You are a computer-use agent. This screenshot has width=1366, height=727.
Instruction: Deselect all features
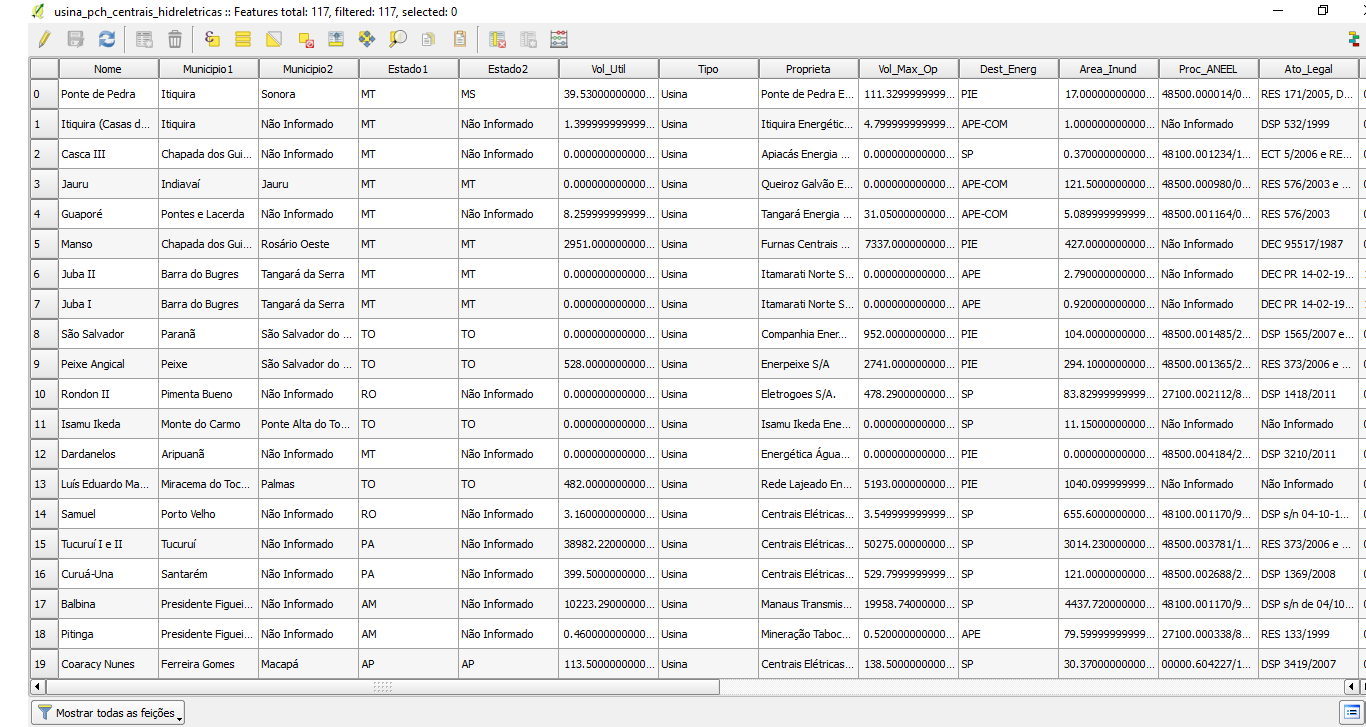click(x=305, y=39)
